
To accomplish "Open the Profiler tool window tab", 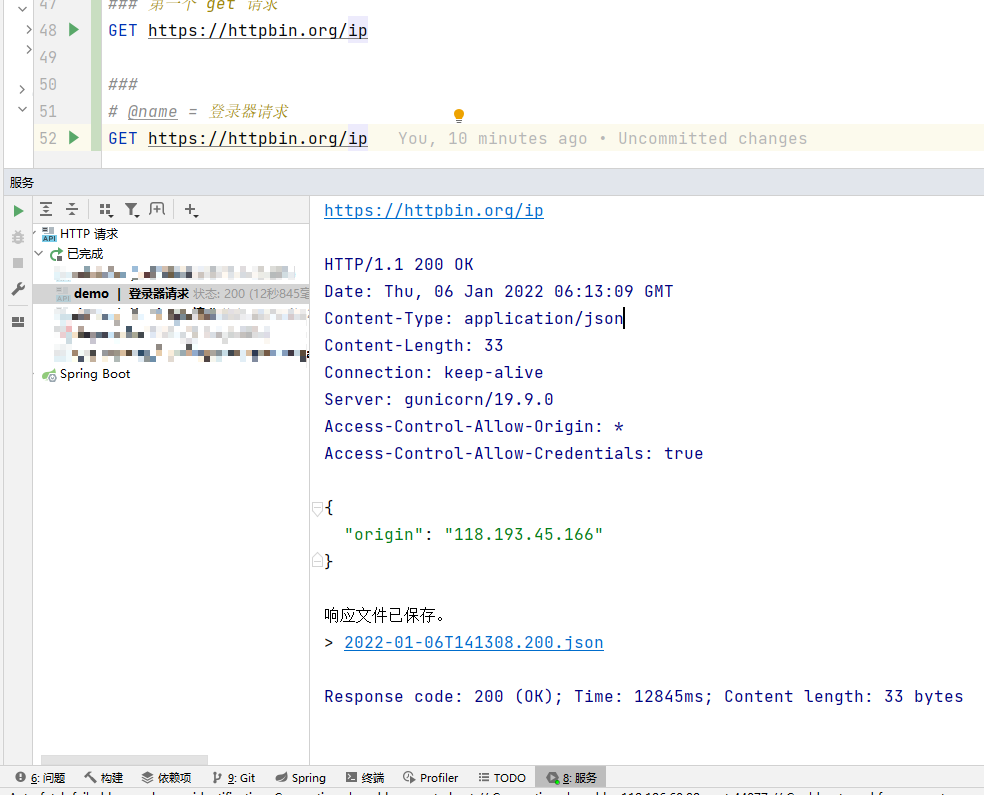I will 430,778.
